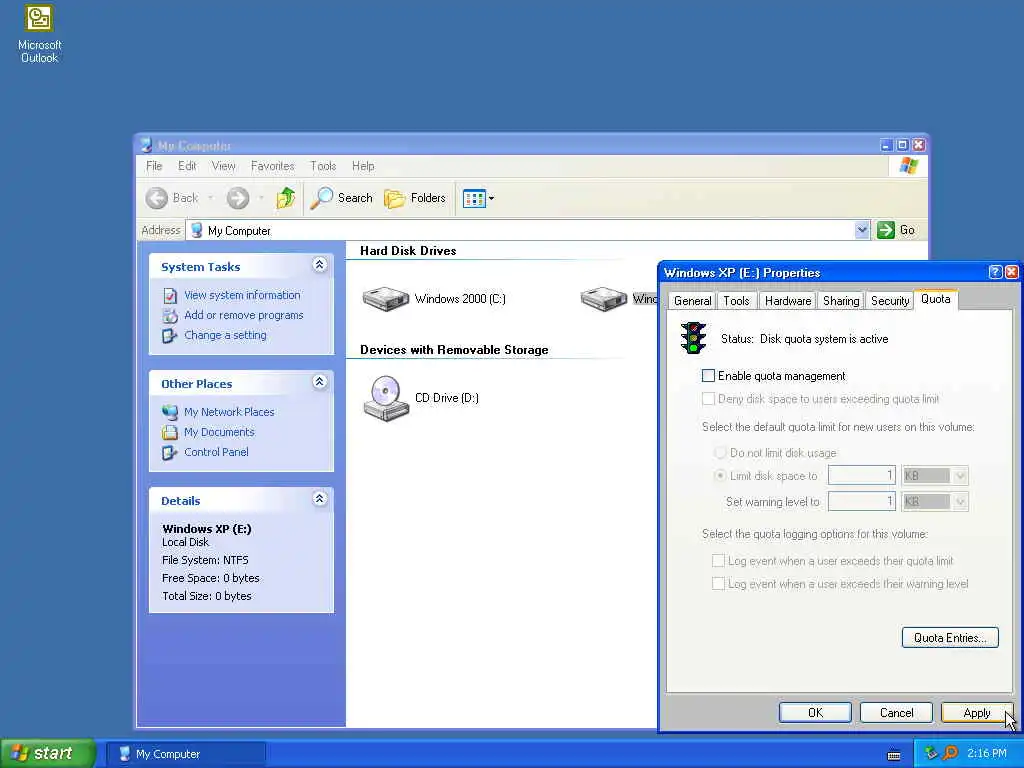The image size is (1024, 768).
Task: Click View system information link
Action: [x=242, y=295]
